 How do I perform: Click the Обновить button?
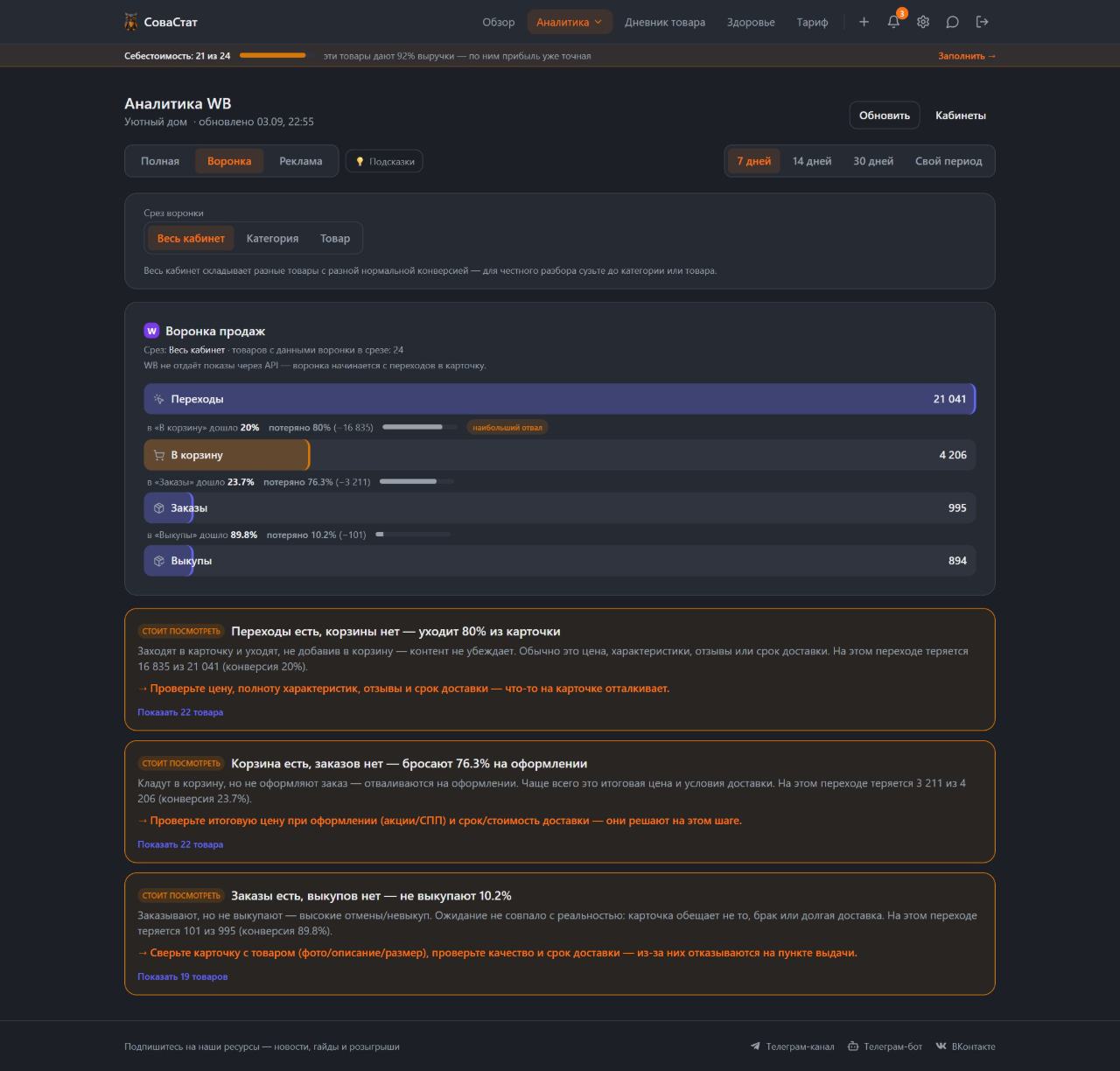pyautogui.click(x=885, y=115)
